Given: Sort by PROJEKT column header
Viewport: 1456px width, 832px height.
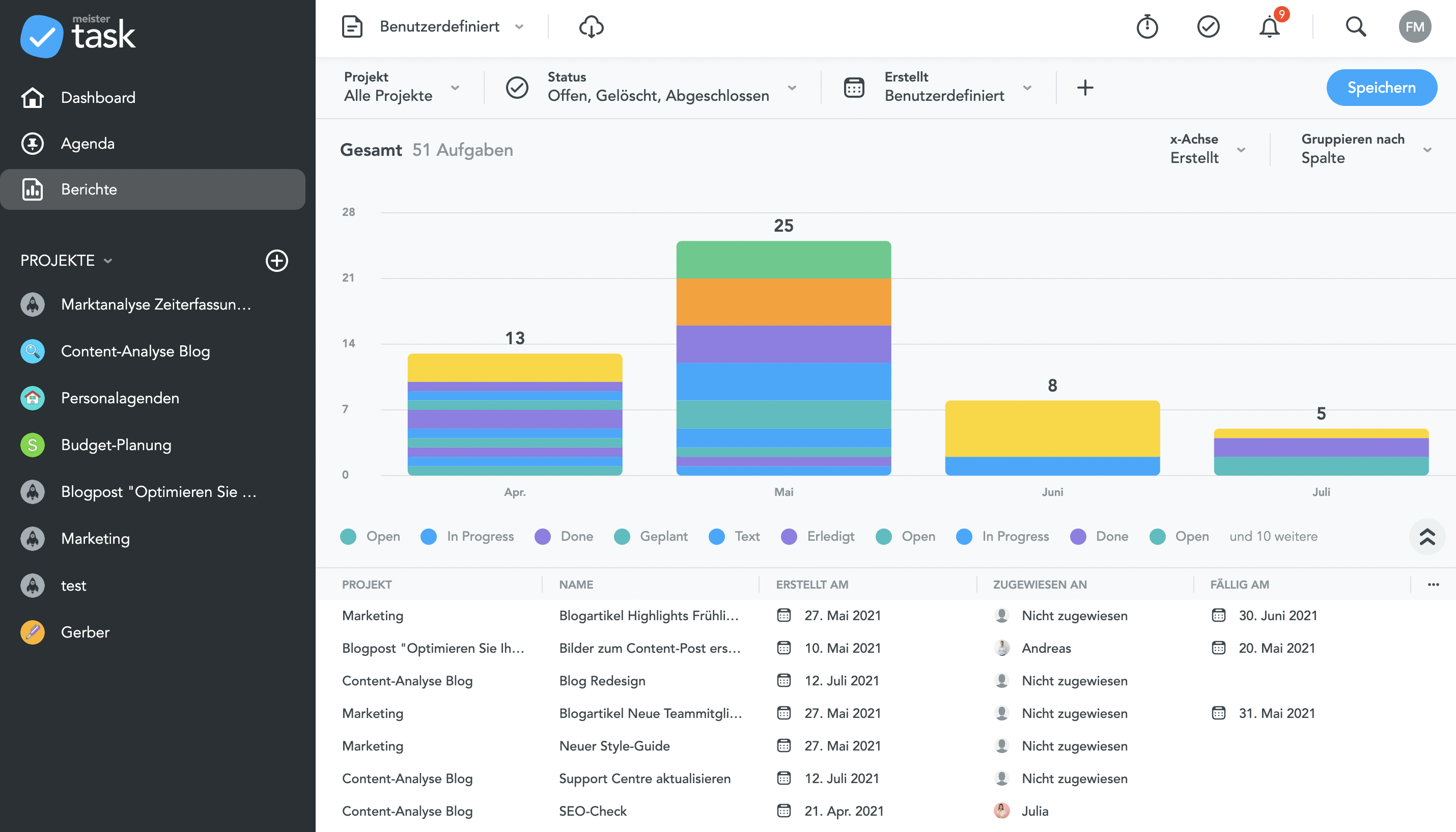Looking at the screenshot, I should click(x=367, y=584).
